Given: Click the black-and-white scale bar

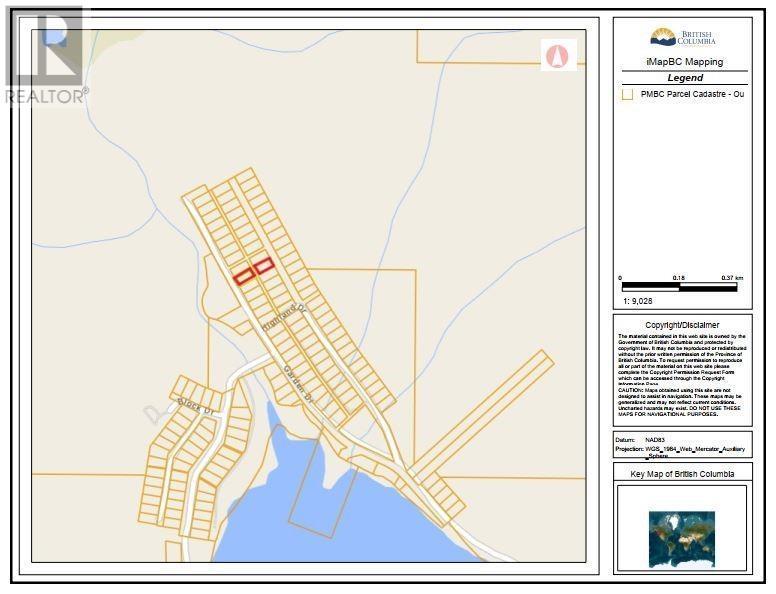Looking at the screenshot, I should click(678, 287).
